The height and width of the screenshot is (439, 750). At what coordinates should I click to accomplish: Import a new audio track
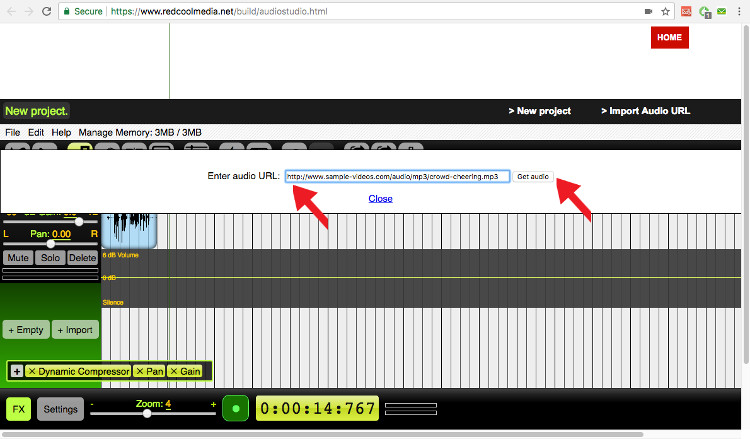coord(75,329)
